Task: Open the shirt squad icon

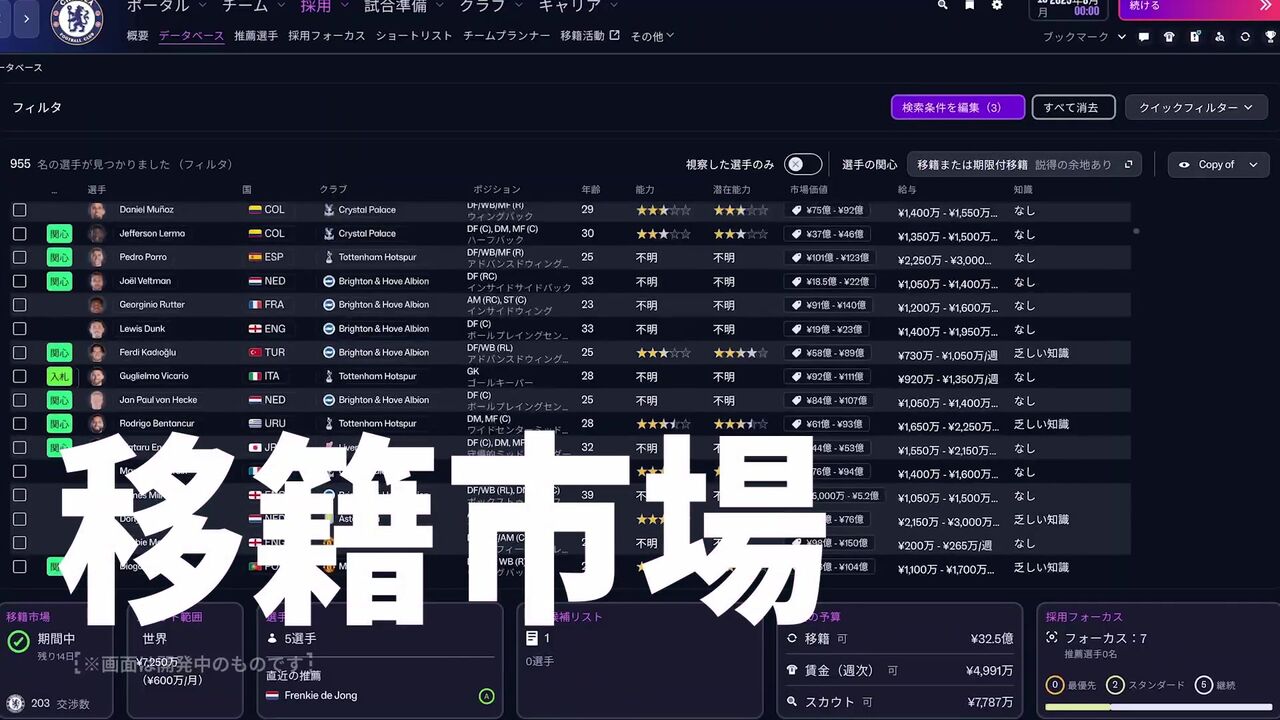Action: (x=1169, y=37)
